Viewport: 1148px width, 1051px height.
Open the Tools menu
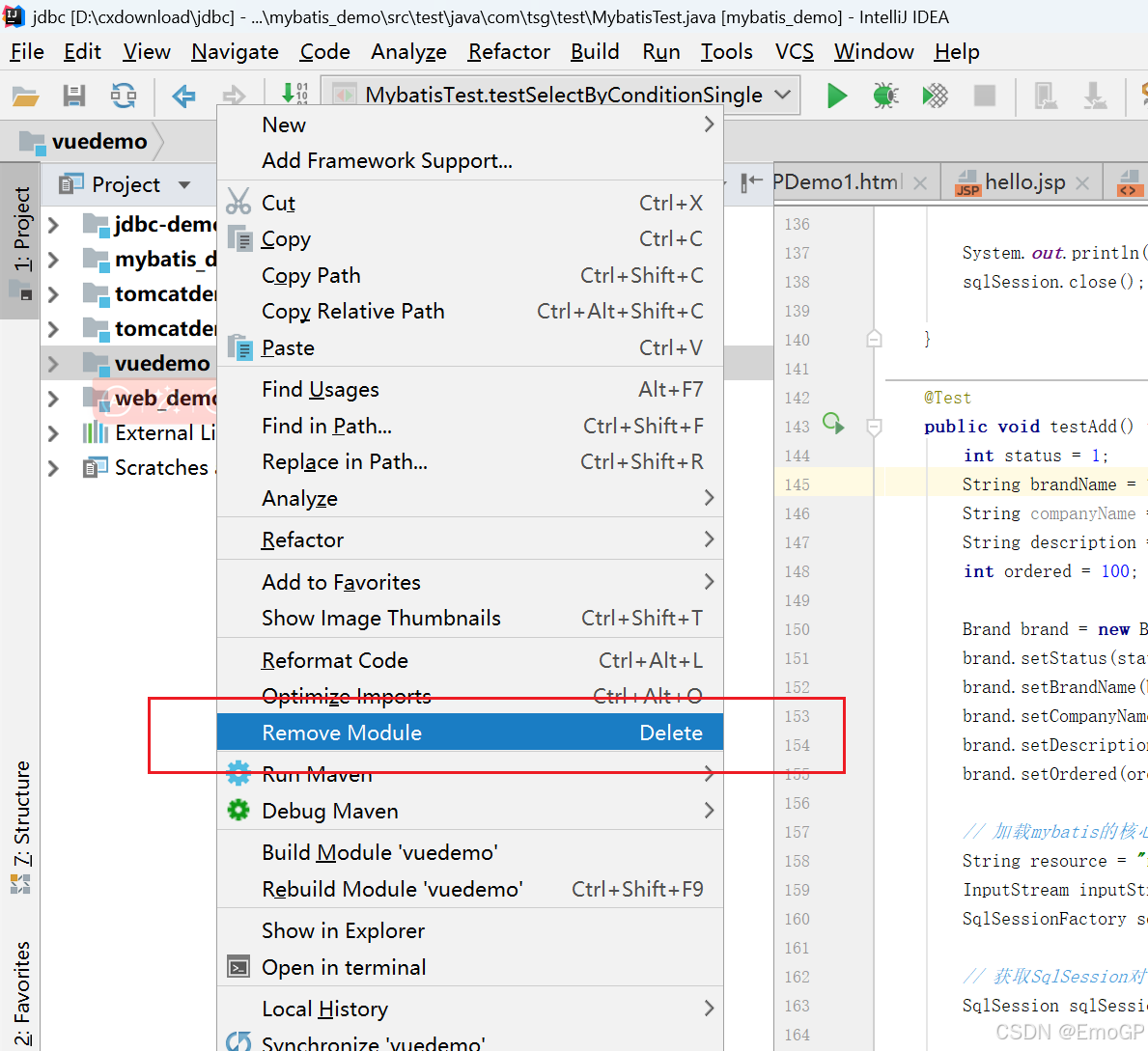point(726,52)
